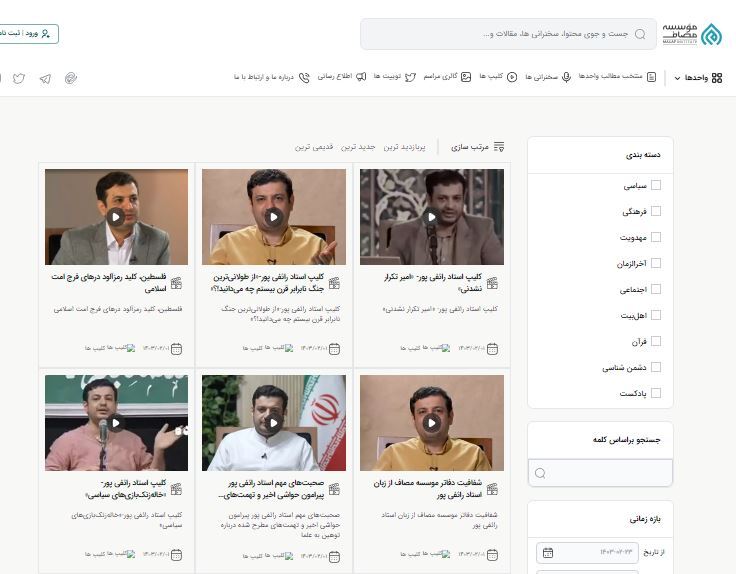This screenshot has height=574, width=736.
Task: Click the Masaf institute logo
Action: (692, 34)
